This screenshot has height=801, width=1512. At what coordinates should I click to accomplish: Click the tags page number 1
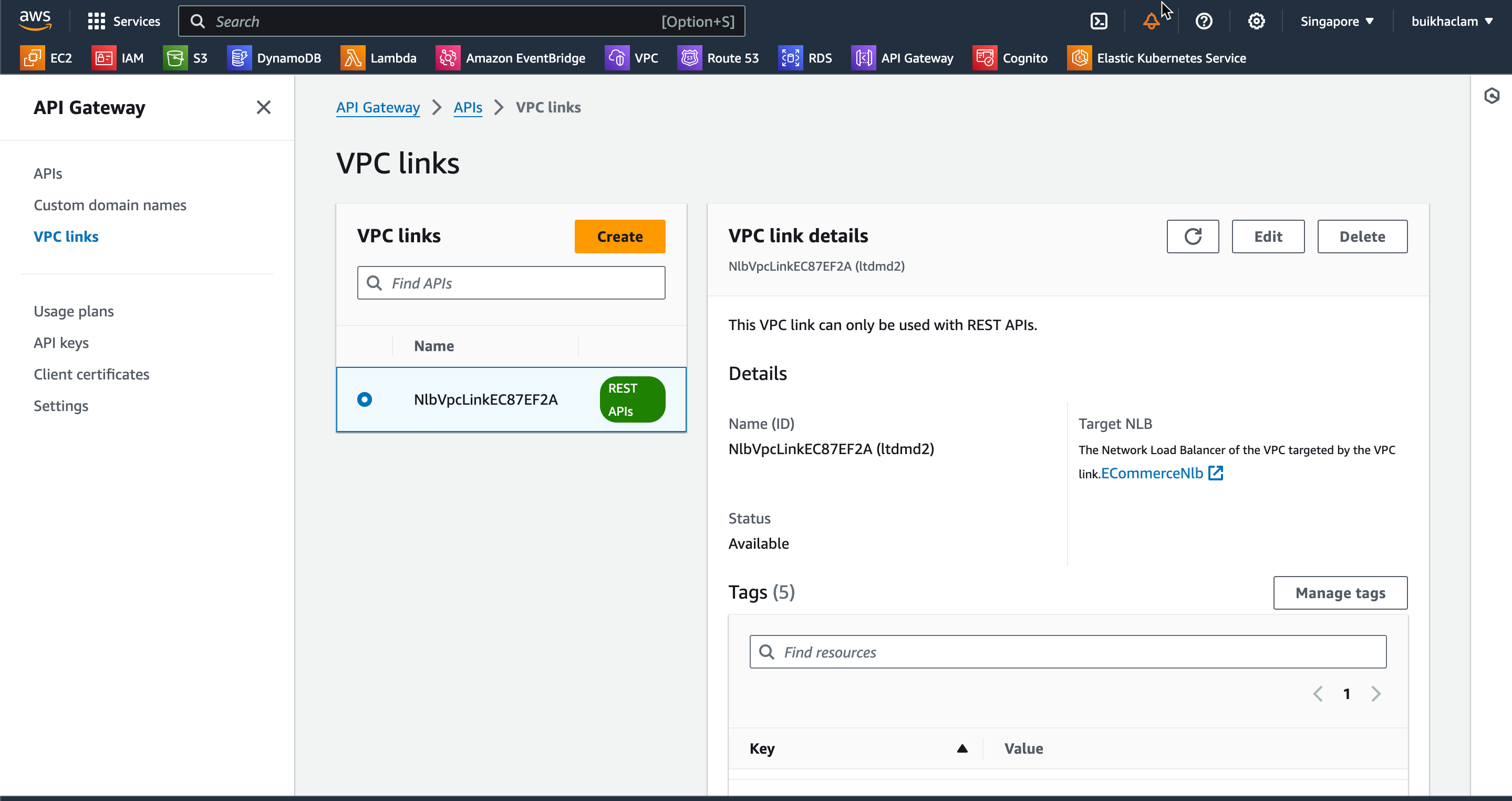coord(1347,694)
